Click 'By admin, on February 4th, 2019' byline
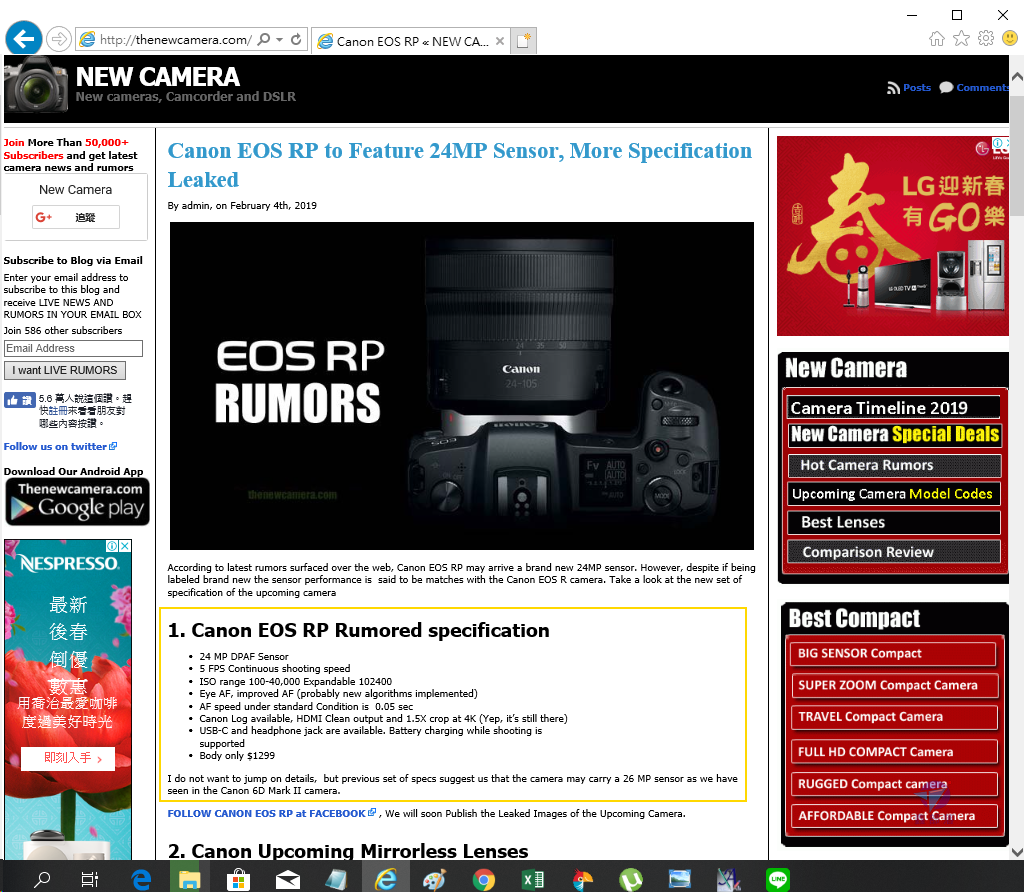 (x=242, y=206)
